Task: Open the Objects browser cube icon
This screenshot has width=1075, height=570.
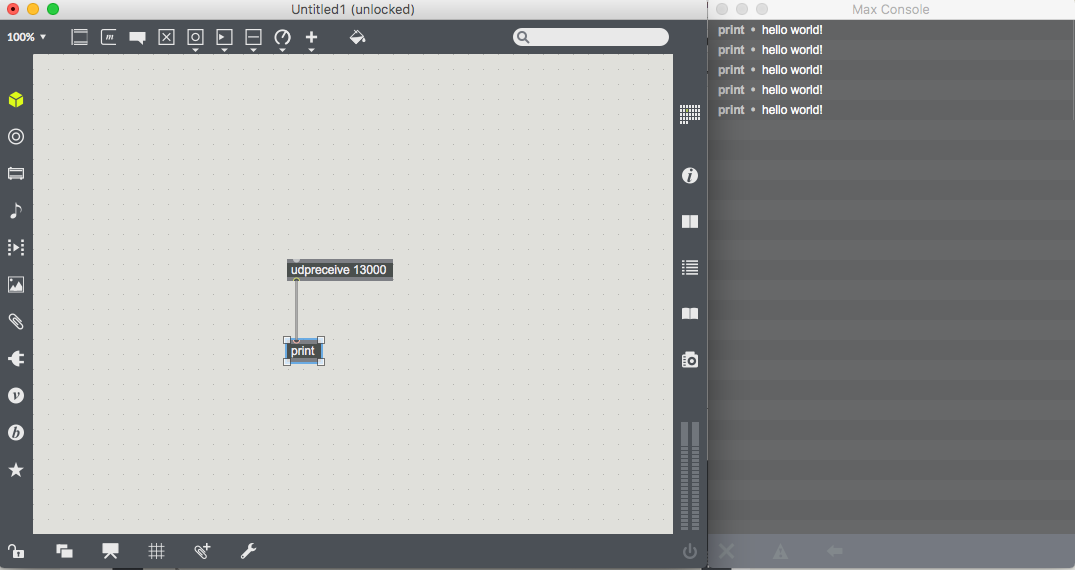Action: pos(16,100)
